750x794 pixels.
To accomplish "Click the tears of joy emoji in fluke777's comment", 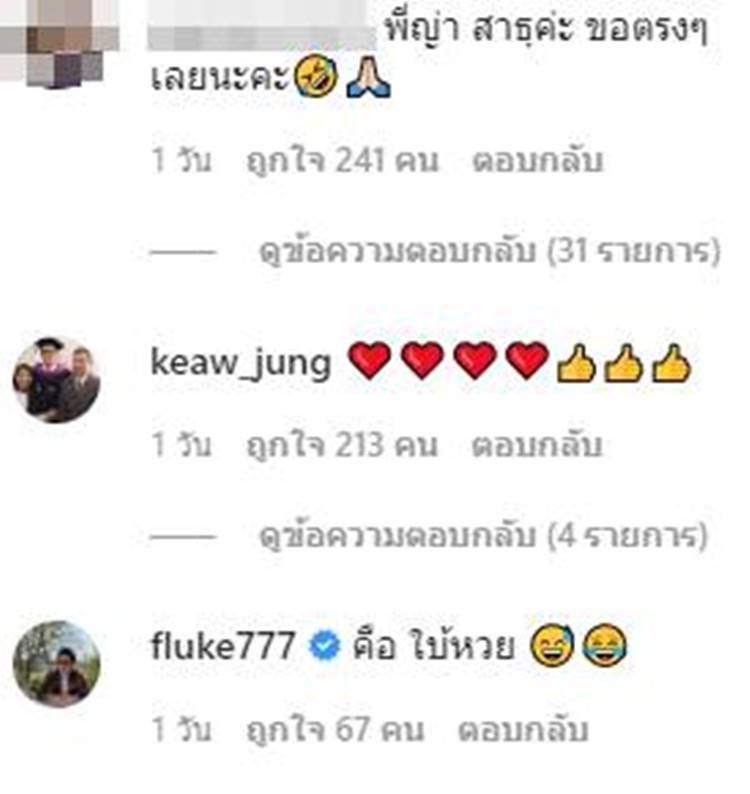I will (x=605, y=646).
